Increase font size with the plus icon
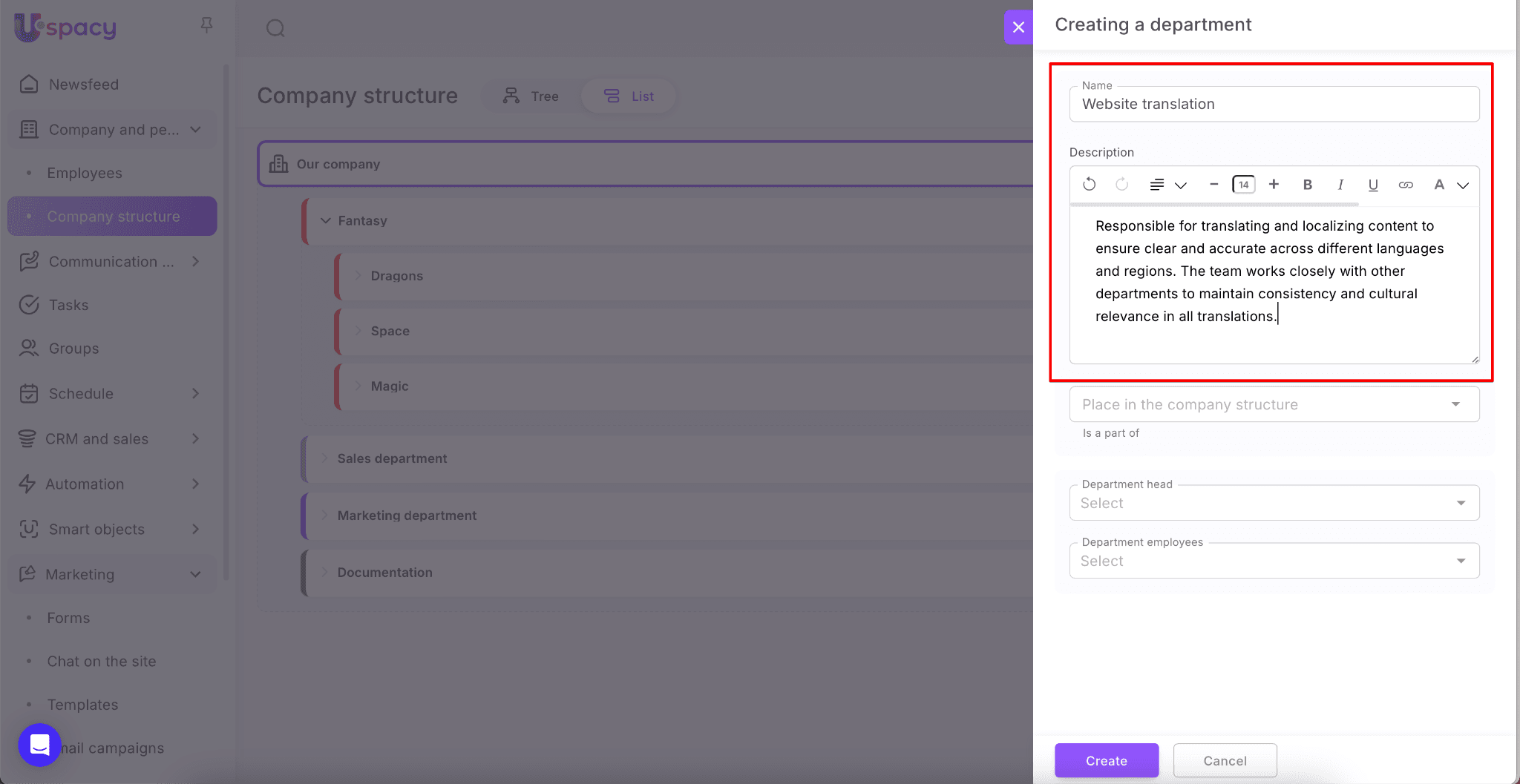The width and height of the screenshot is (1520, 784). pos(1274,185)
